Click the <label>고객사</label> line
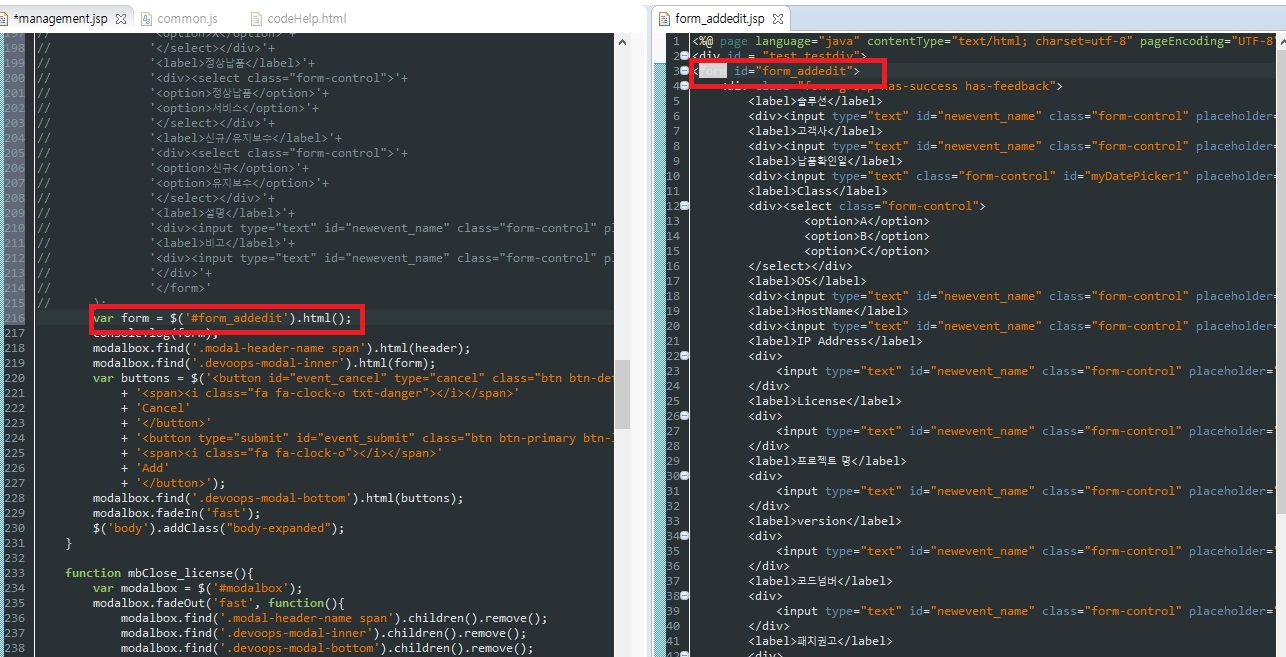 [x=815, y=131]
